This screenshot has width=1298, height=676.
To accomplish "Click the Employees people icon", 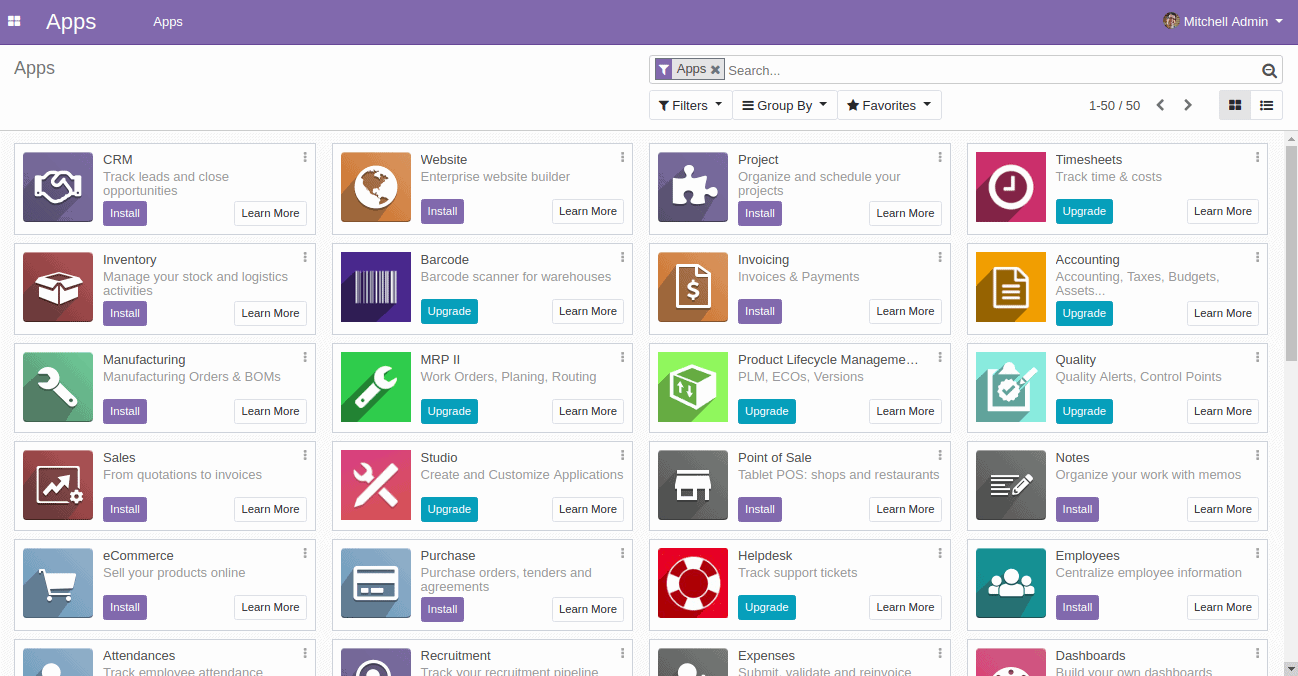I will pos(1010,583).
